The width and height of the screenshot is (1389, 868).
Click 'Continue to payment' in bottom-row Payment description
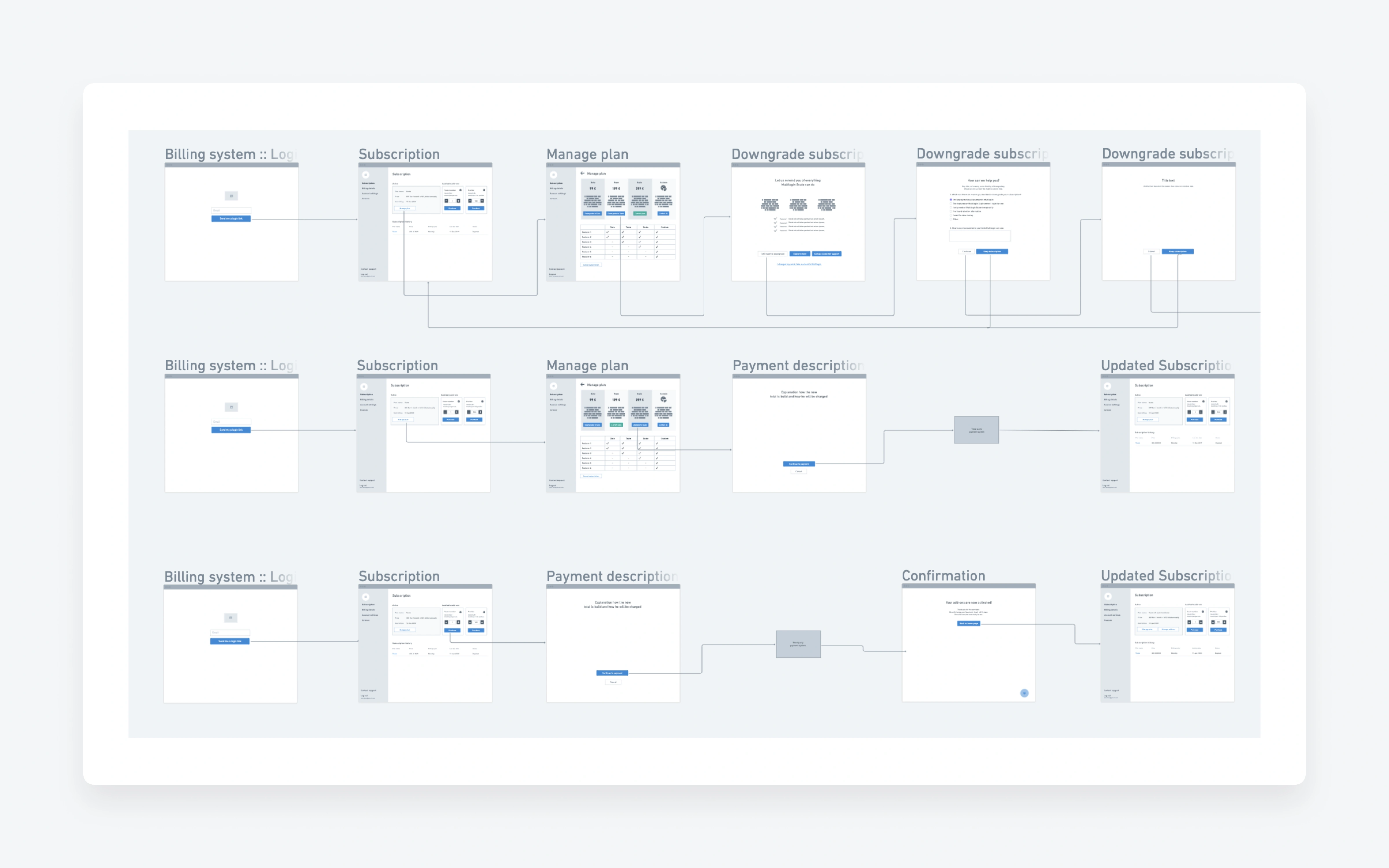(612, 673)
